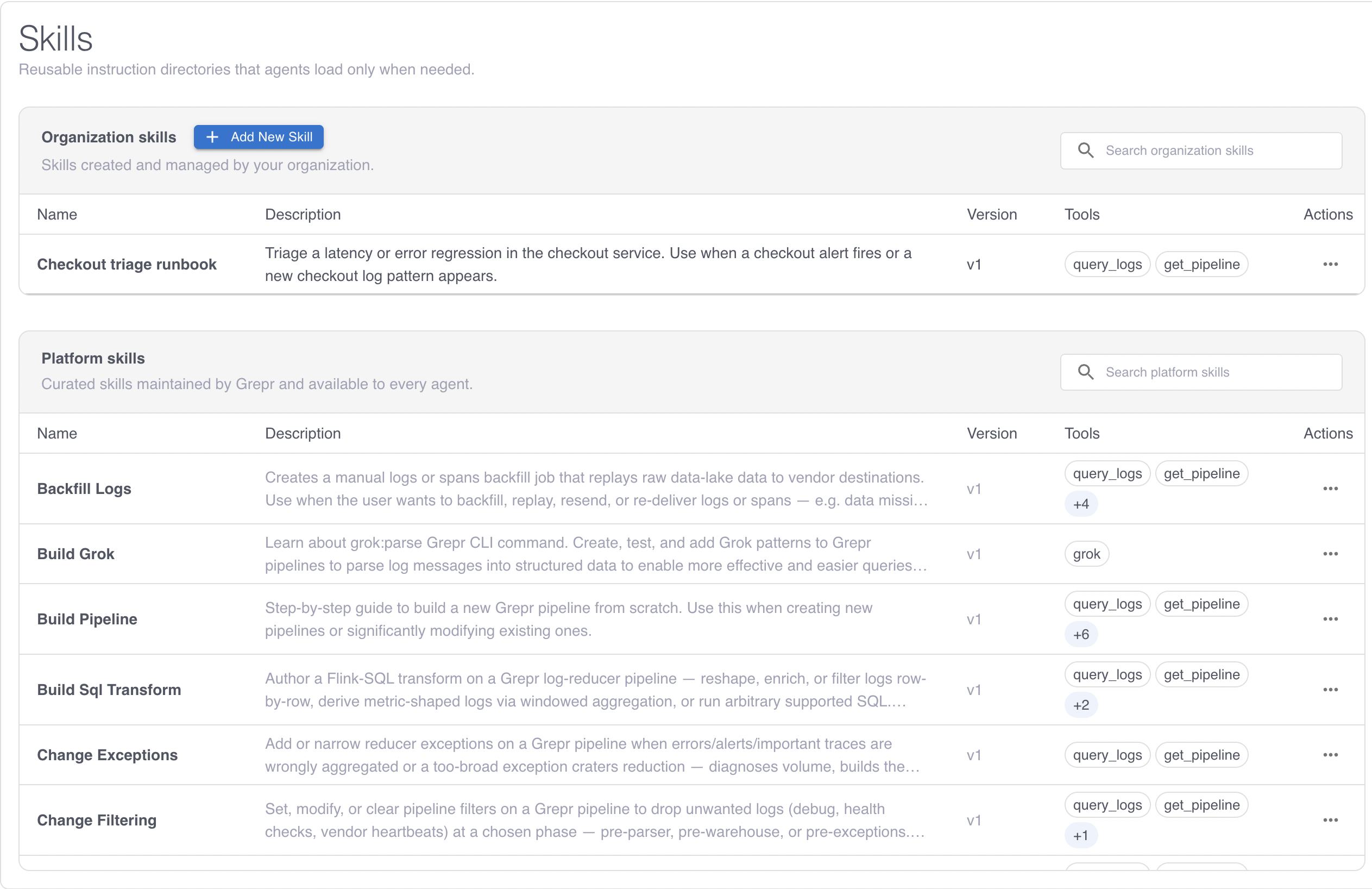Click the v1 version cell for Build Grok

pyautogui.click(x=974, y=554)
